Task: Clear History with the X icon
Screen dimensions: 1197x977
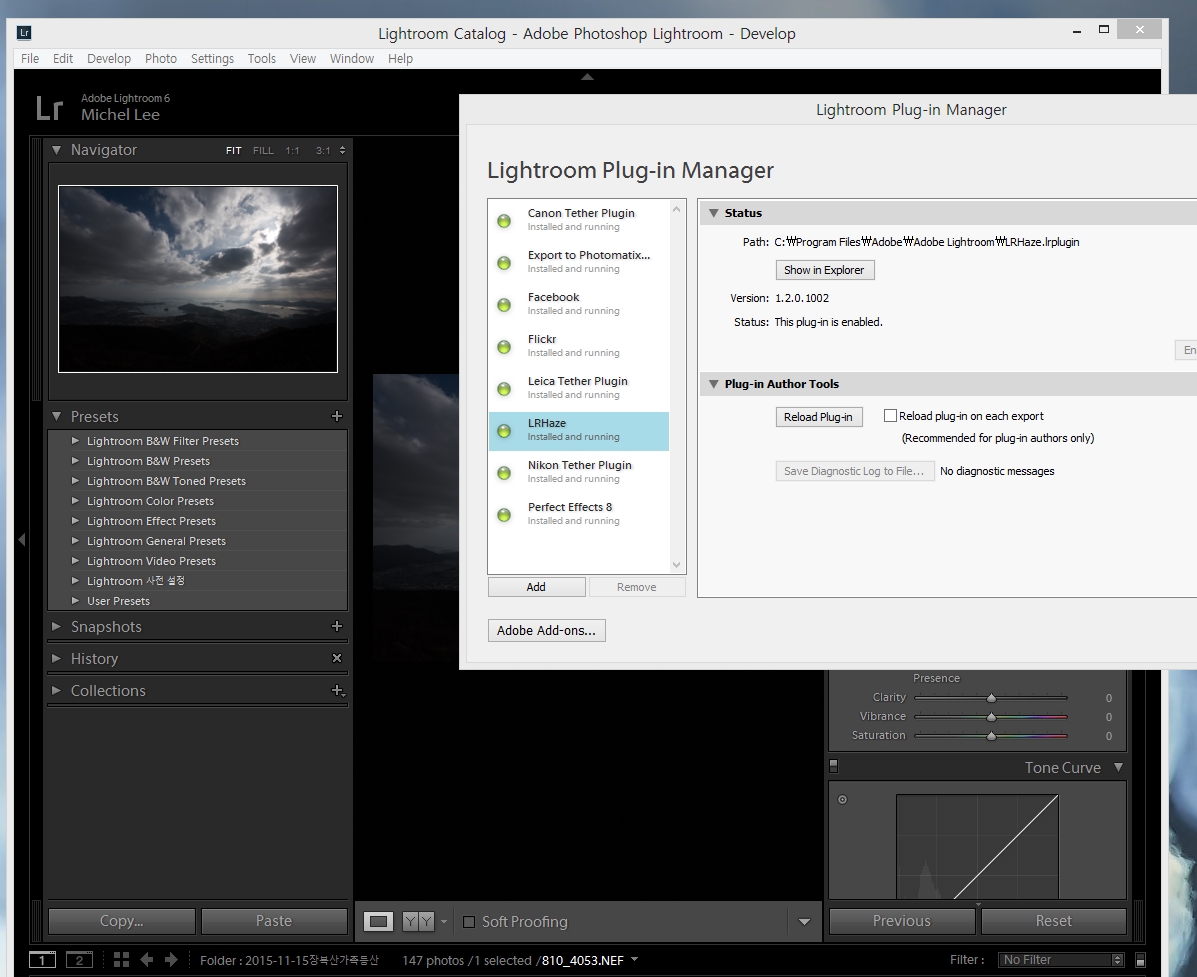Action: [x=337, y=659]
